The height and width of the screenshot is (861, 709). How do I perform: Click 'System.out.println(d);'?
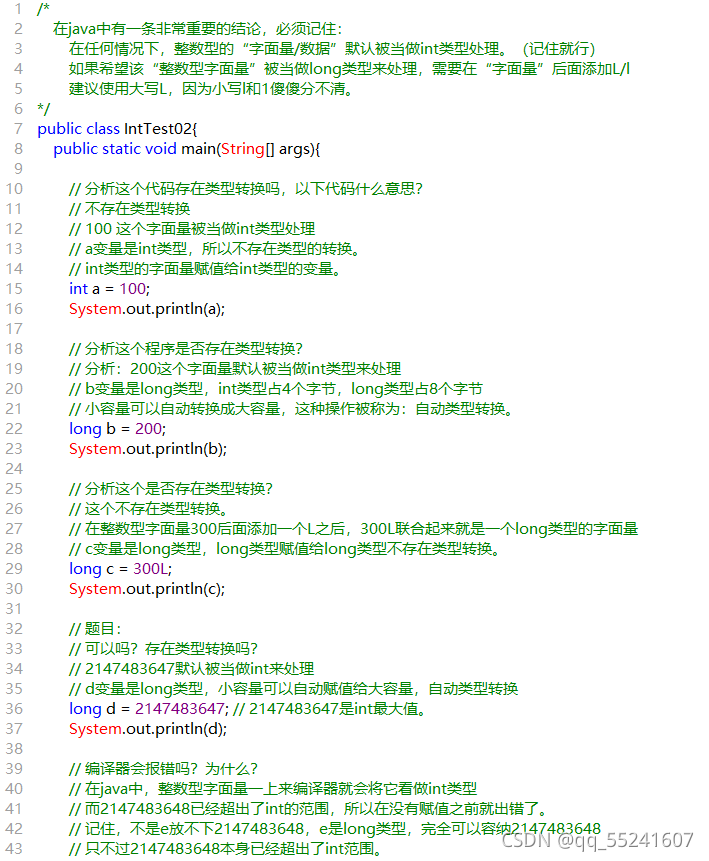148,729
